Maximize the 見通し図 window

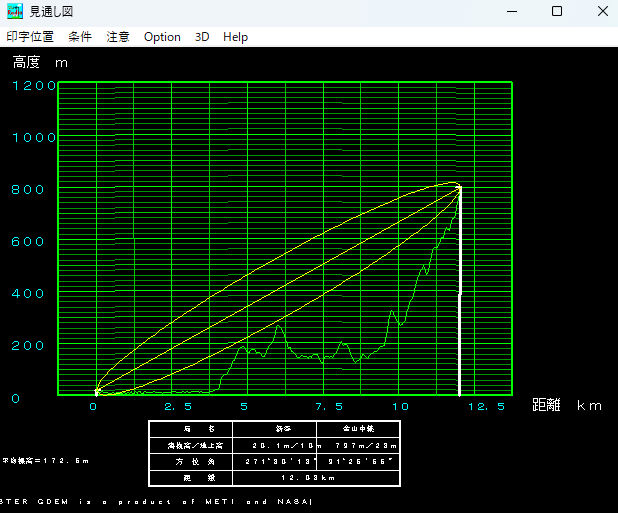click(x=557, y=12)
